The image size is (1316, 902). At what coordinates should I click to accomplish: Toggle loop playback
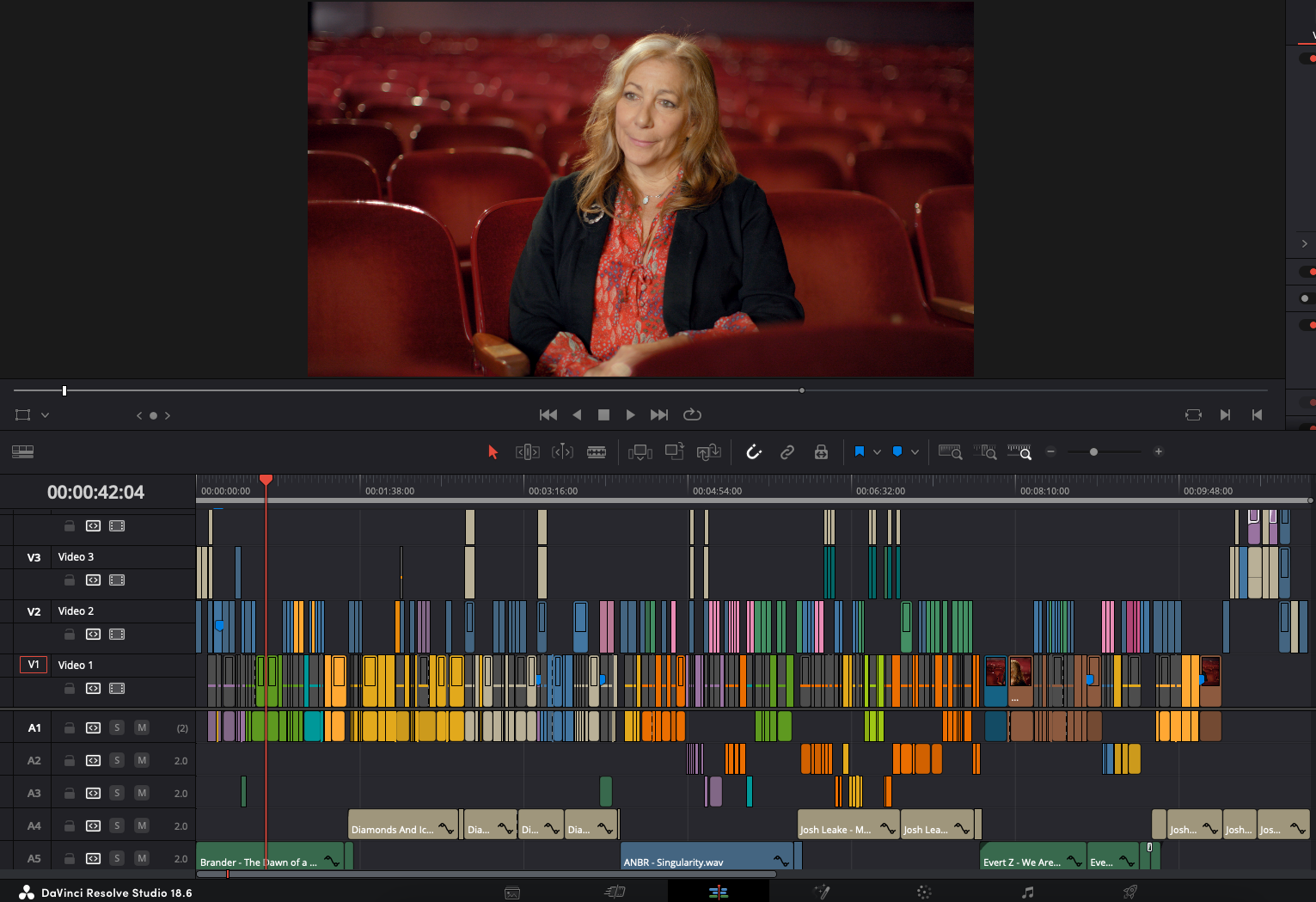click(x=692, y=414)
